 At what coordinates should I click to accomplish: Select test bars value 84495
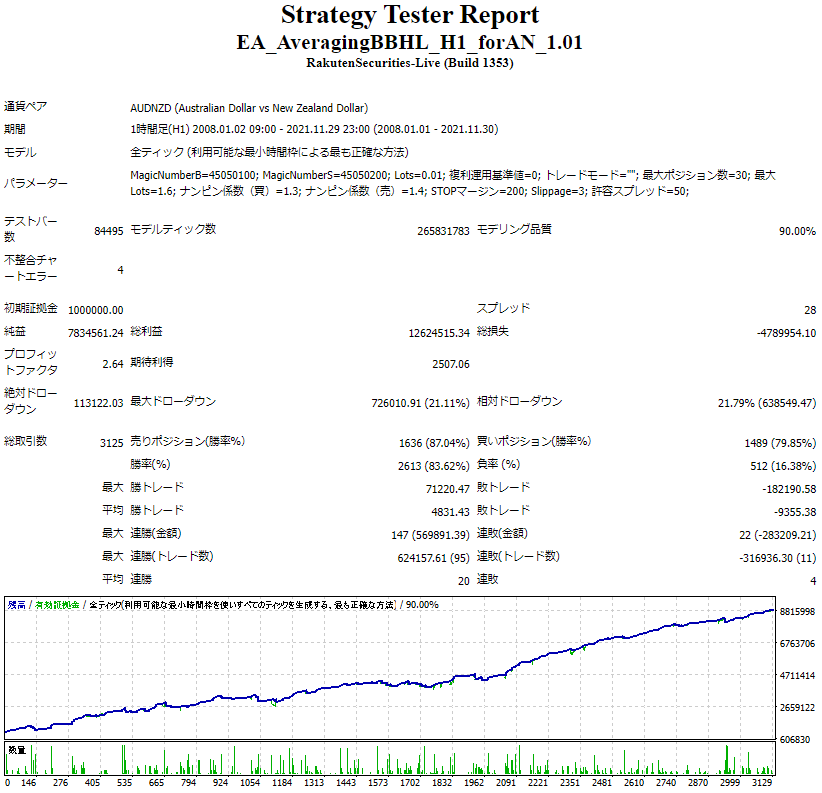(109, 231)
